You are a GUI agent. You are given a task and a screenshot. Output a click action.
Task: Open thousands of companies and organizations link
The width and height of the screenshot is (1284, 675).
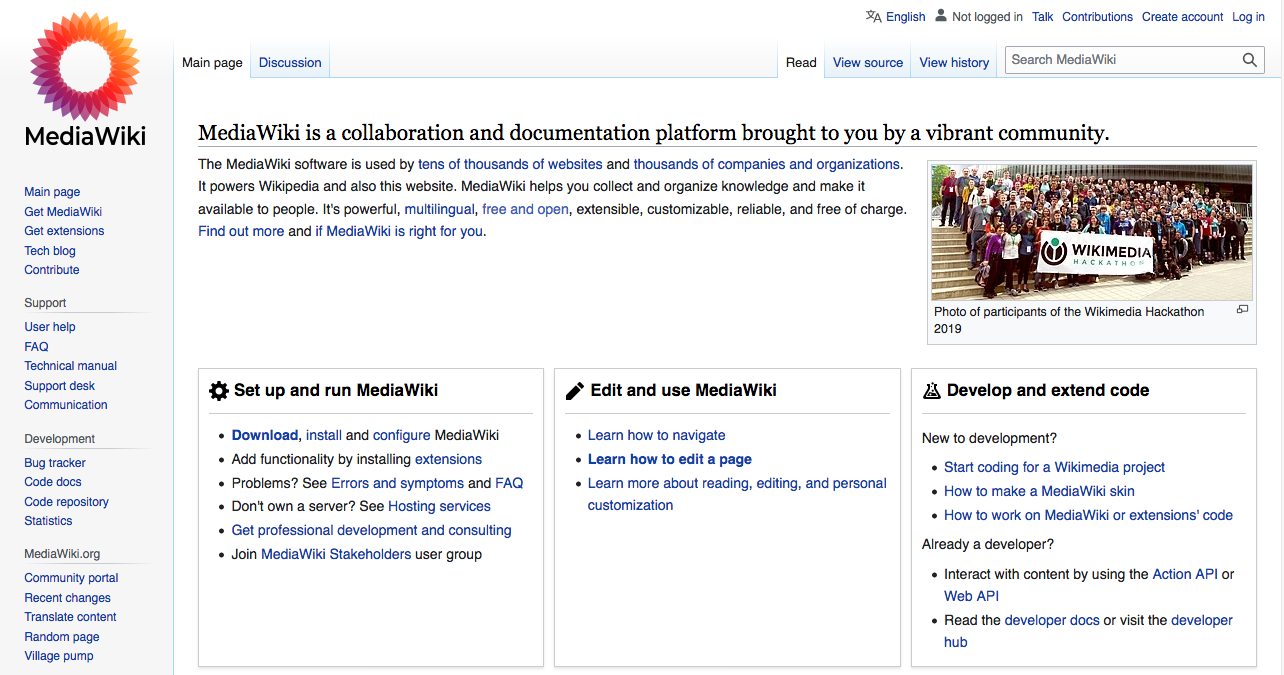tap(767, 164)
